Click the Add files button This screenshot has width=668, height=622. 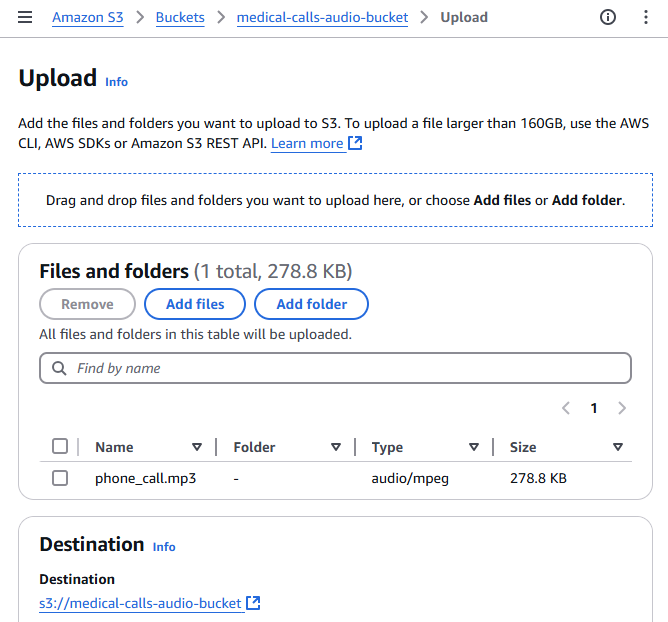(195, 304)
